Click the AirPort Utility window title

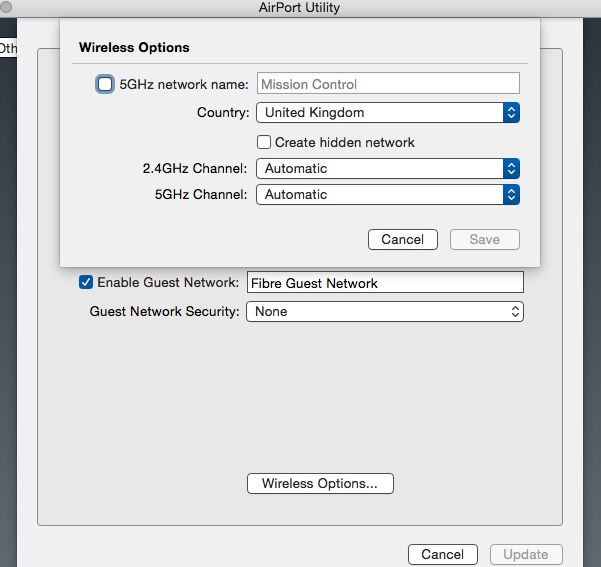pos(299,7)
